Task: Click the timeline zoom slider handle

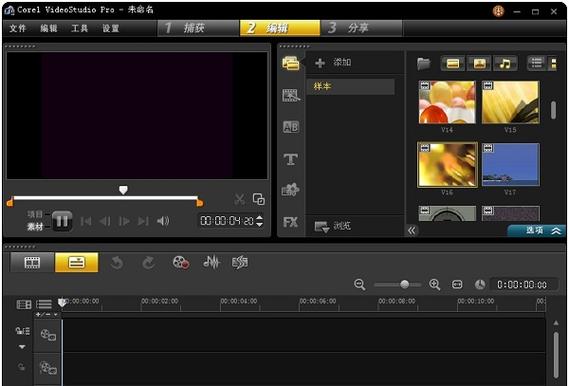Action: coord(405,284)
